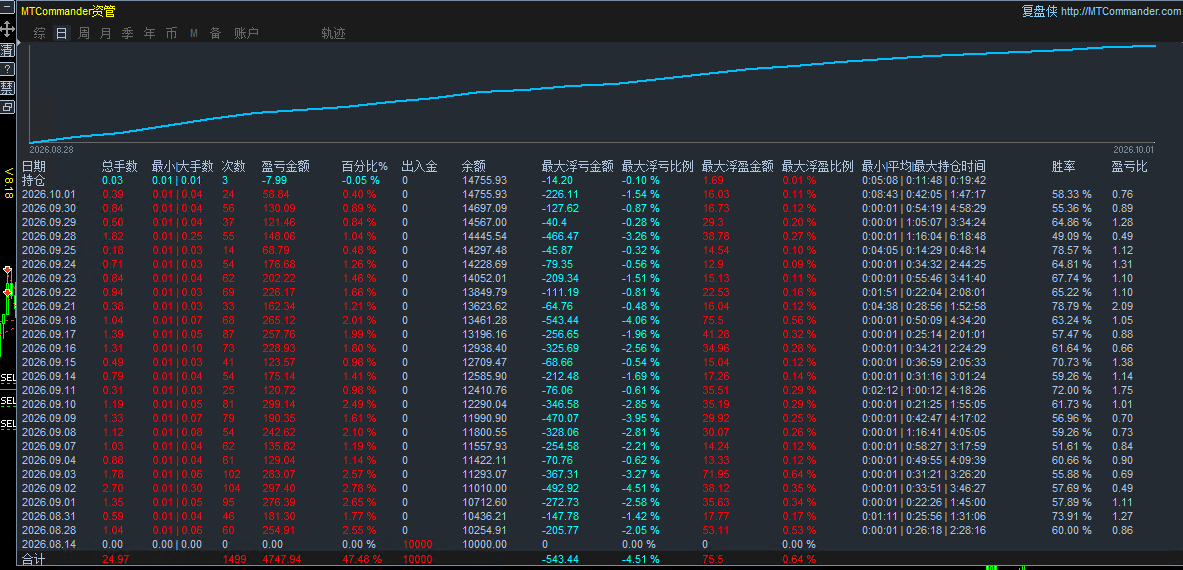Screen dimensions: 1183x570
Task: Click chart end date label 2026.10.01
Action: (x=1134, y=149)
